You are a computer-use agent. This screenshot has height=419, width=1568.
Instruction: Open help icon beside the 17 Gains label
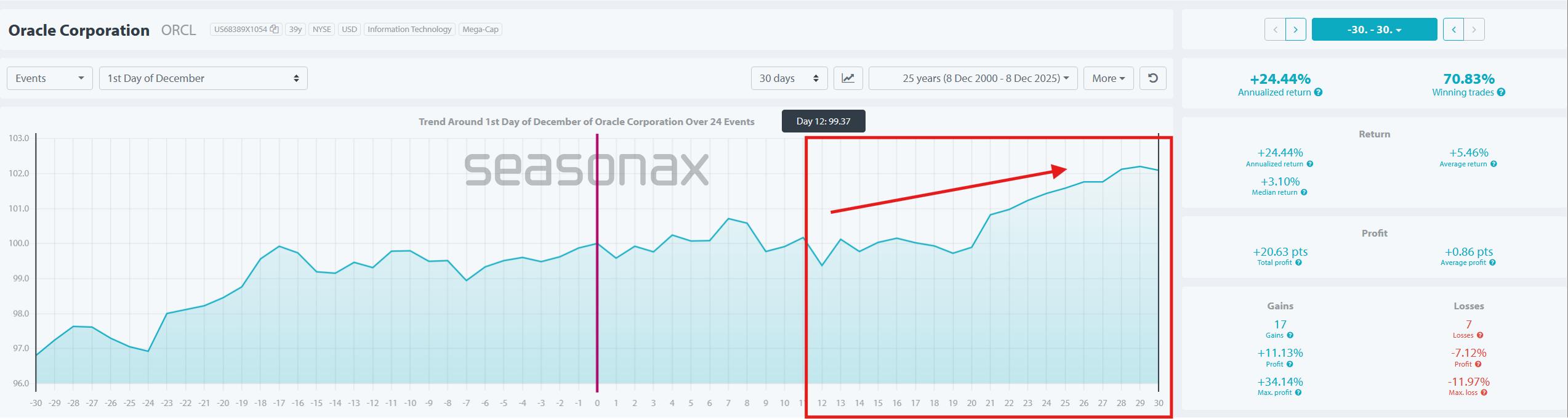point(1290,335)
